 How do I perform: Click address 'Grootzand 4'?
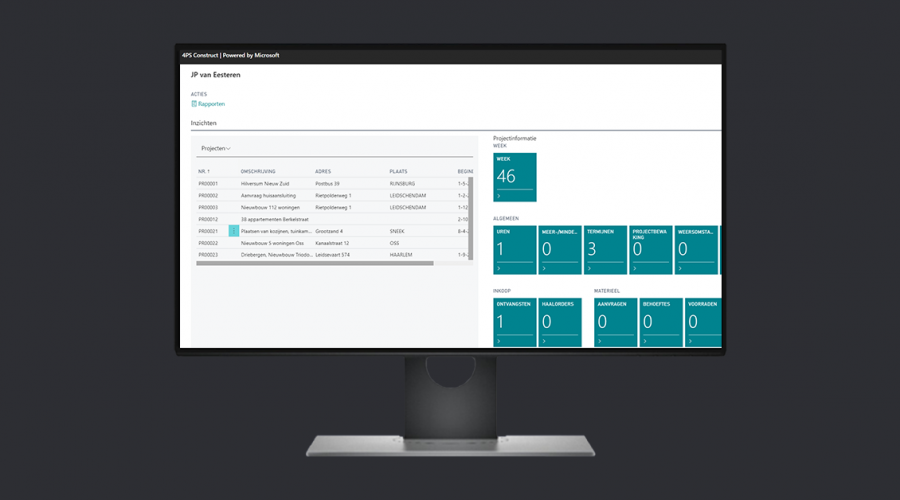pos(329,231)
